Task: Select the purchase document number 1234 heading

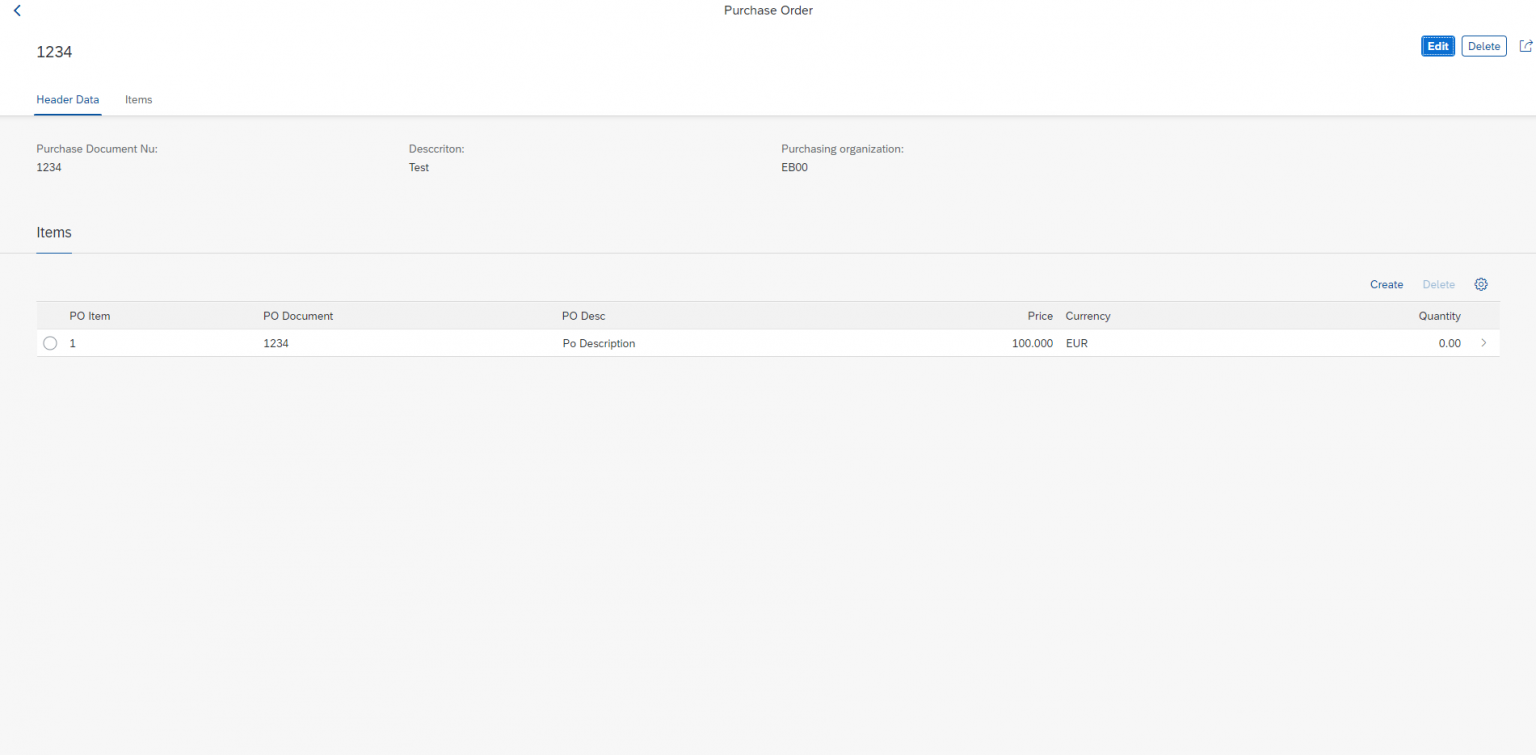Action: 54,51
